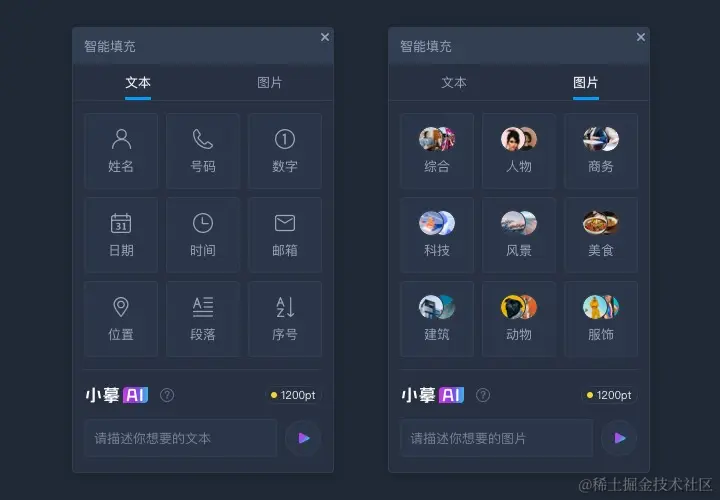Choose the 号码 phone number fill option
The image size is (720, 500).
click(x=202, y=151)
